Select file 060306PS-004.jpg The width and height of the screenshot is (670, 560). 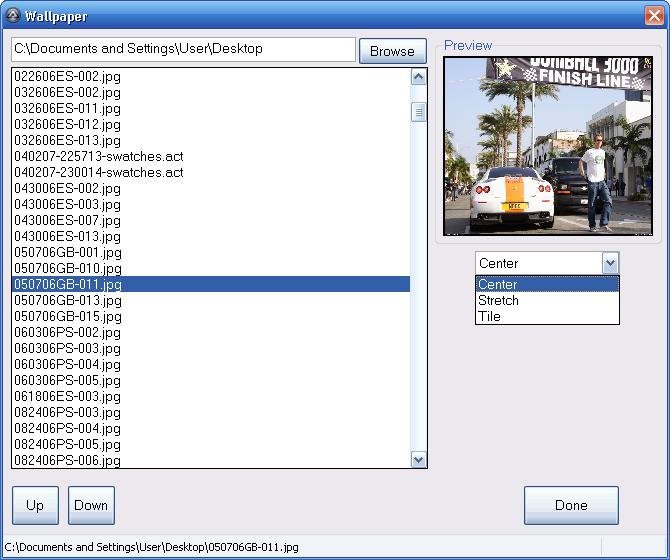click(211, 364)
